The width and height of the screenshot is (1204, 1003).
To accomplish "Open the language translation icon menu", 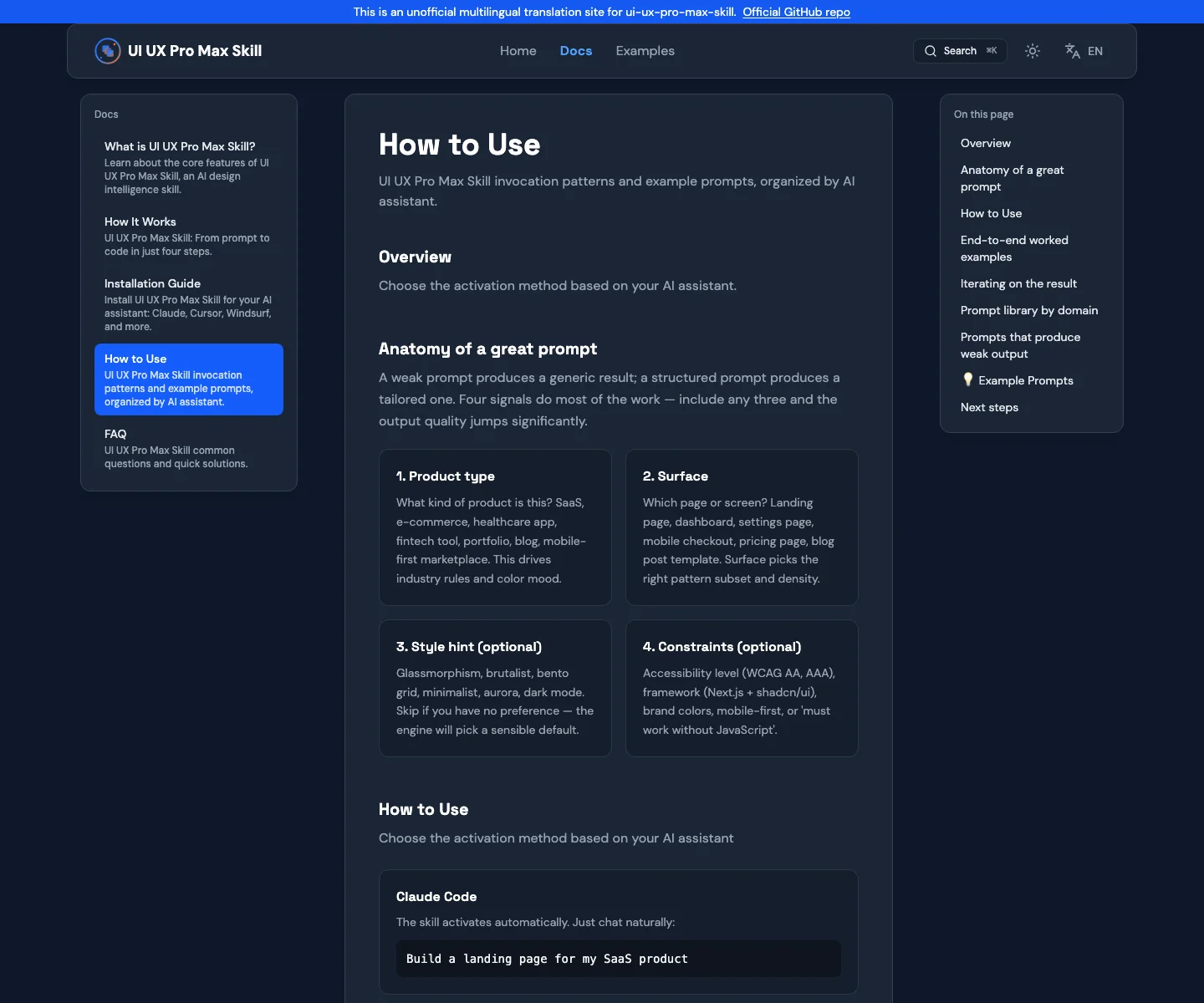I will click(1072, 51).
